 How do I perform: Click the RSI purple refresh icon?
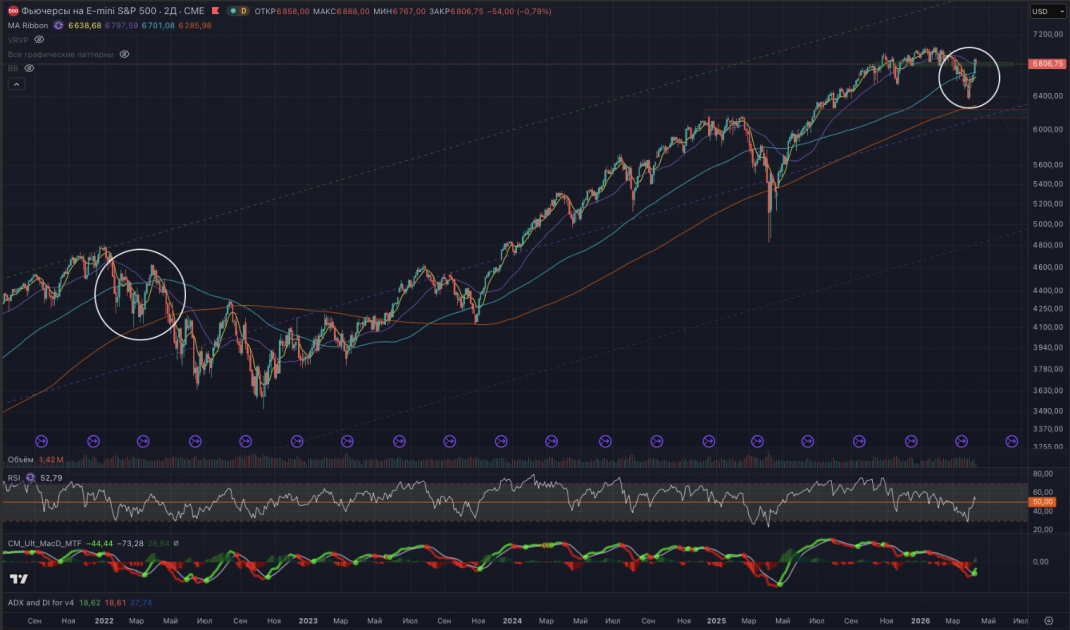pos(30,478)
